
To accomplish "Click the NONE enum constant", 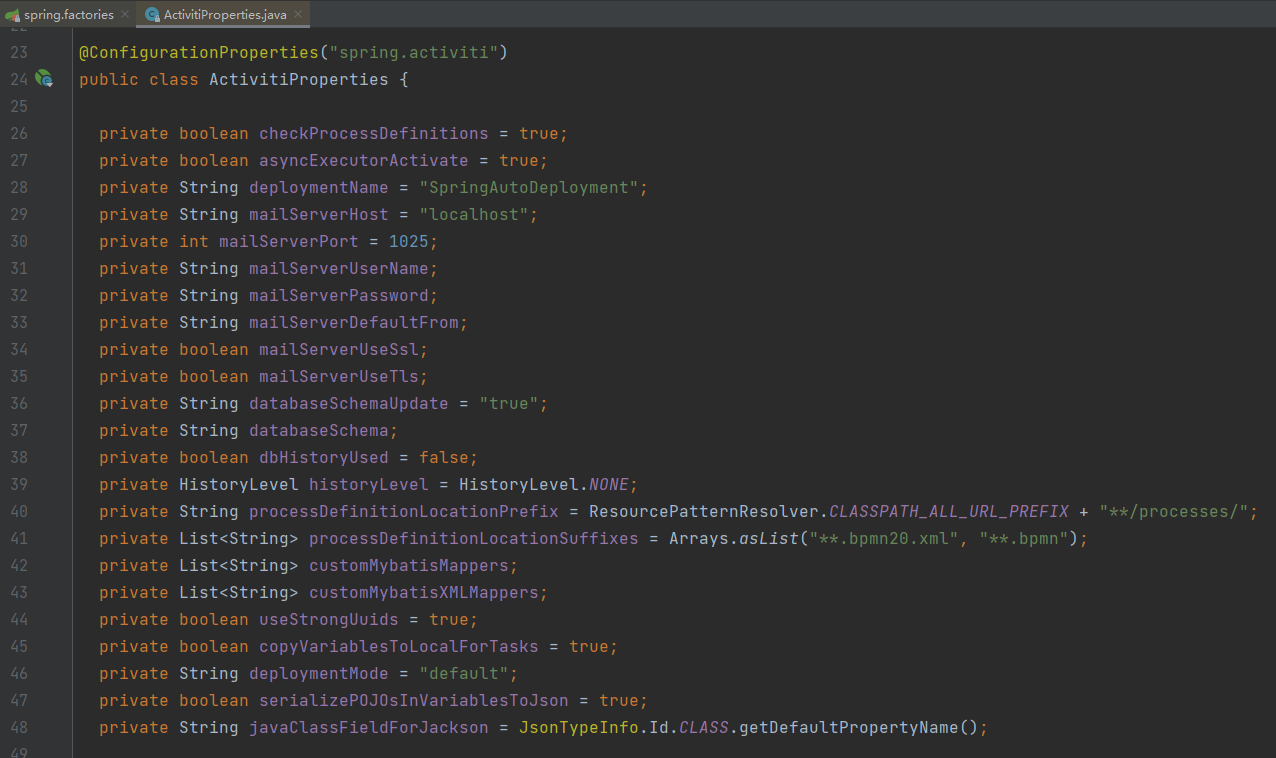I will click(x=609, y=484).
